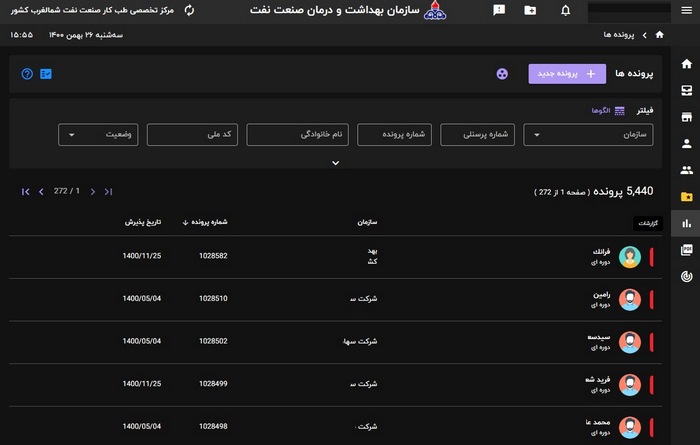Screen dimensions: 700x445
Task: Click the پرونده ها breadcrumb link
Action: [x=619, y=35]
